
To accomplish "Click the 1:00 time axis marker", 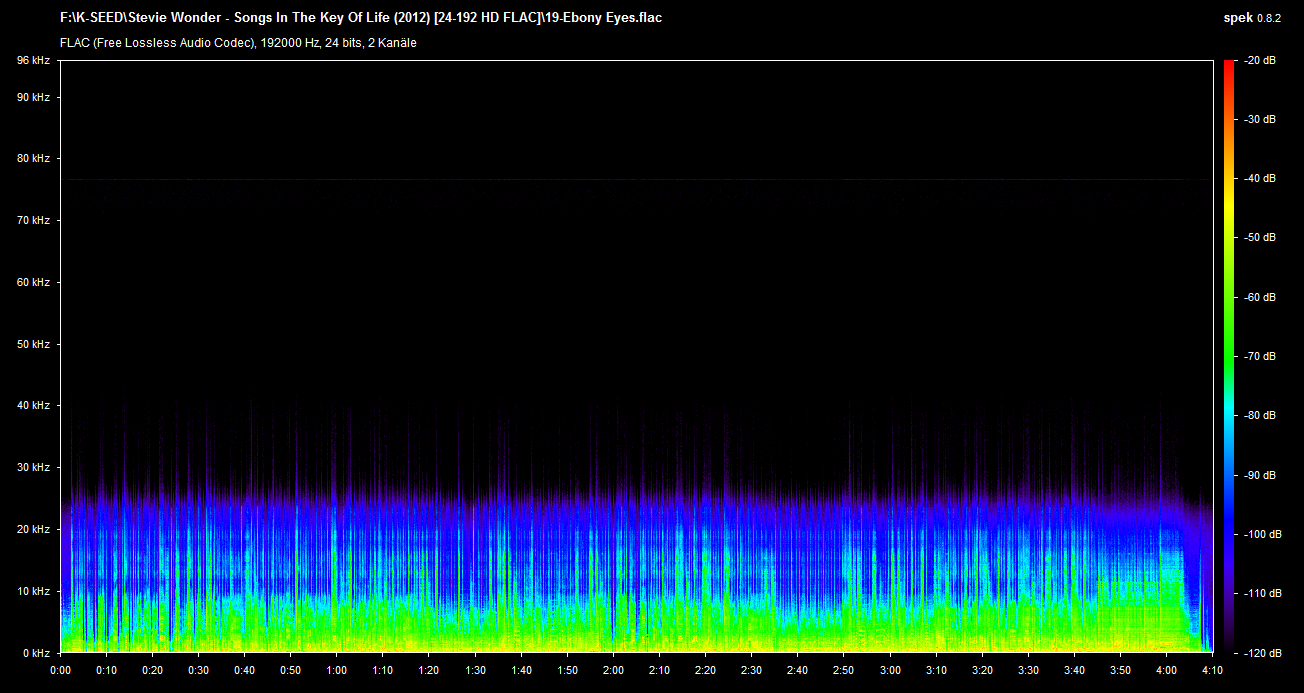I will (337, 670).
